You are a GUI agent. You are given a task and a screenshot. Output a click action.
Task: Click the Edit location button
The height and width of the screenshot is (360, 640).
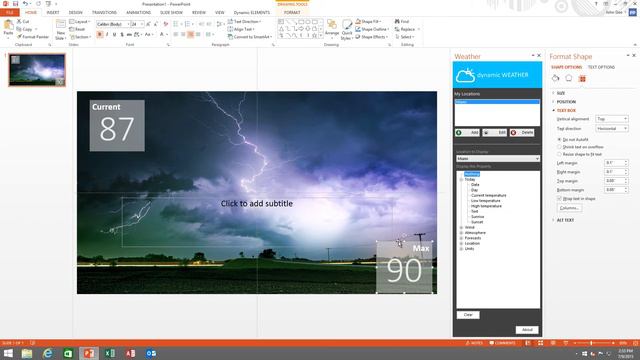tap(495, 133)
